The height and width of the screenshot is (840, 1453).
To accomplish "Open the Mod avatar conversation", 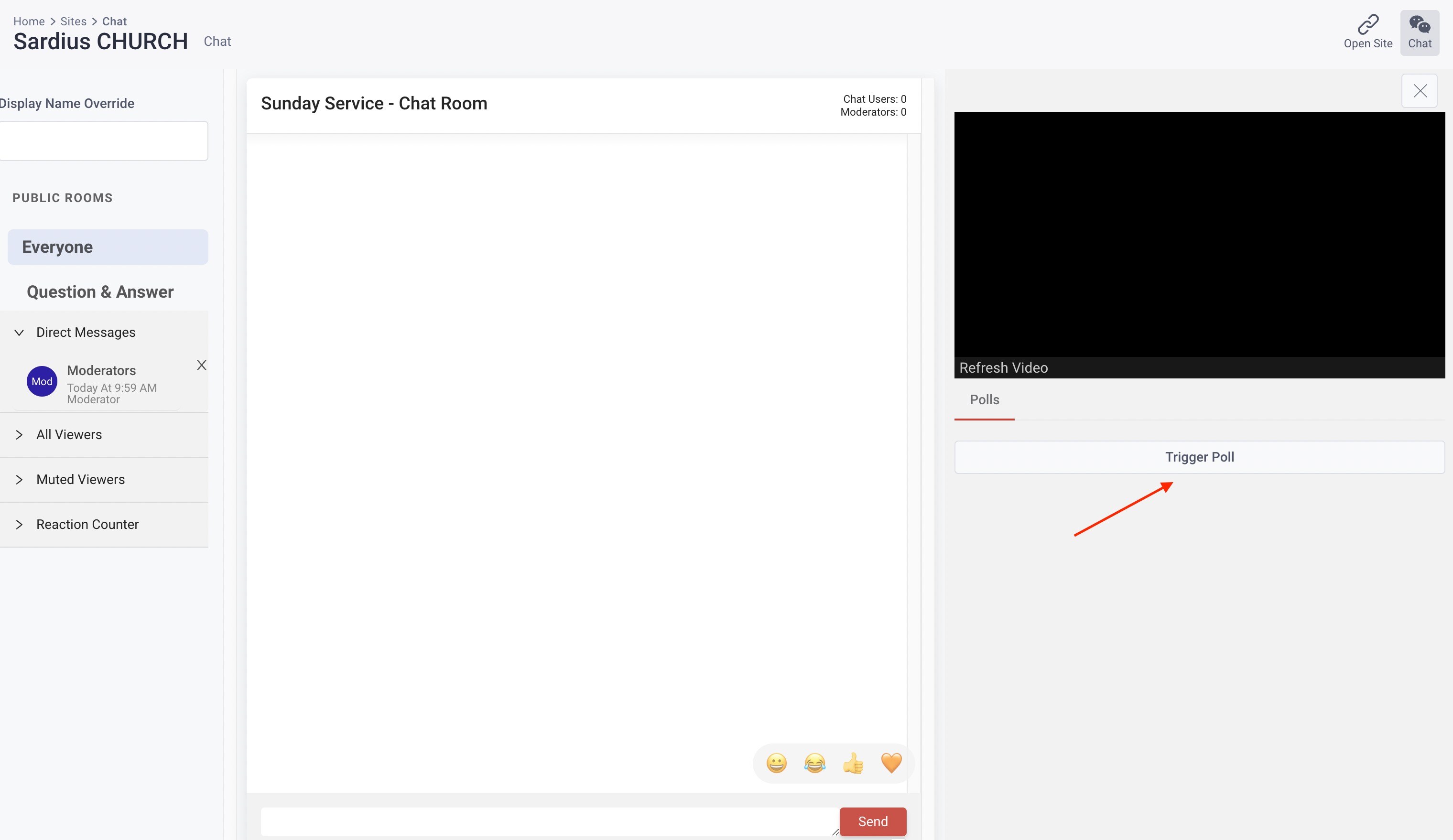I will [42, 381].
